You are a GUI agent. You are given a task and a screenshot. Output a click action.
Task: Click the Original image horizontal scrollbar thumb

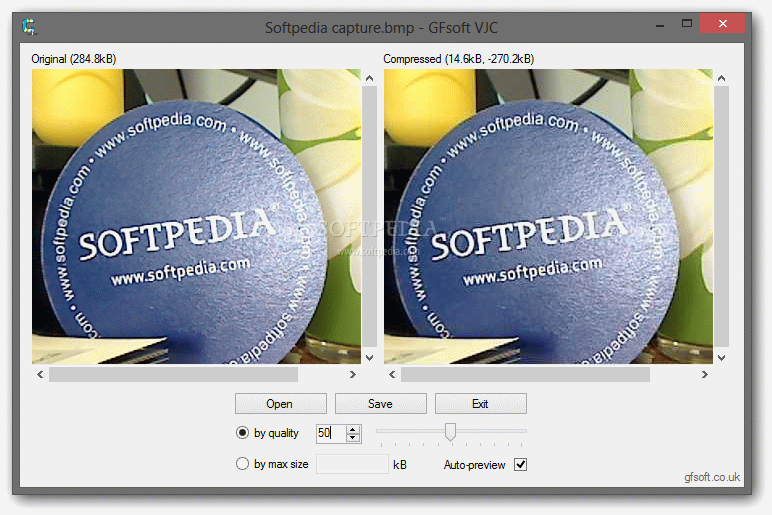tap(173, 375)
